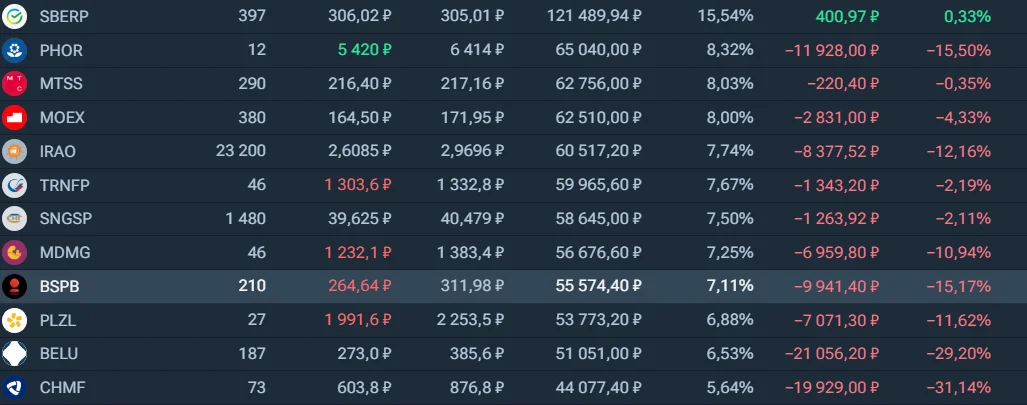Screen dimensions: 1027x405
Task: Click CHMF average price 876,8 ₽
Action: (x=476, y=388)
